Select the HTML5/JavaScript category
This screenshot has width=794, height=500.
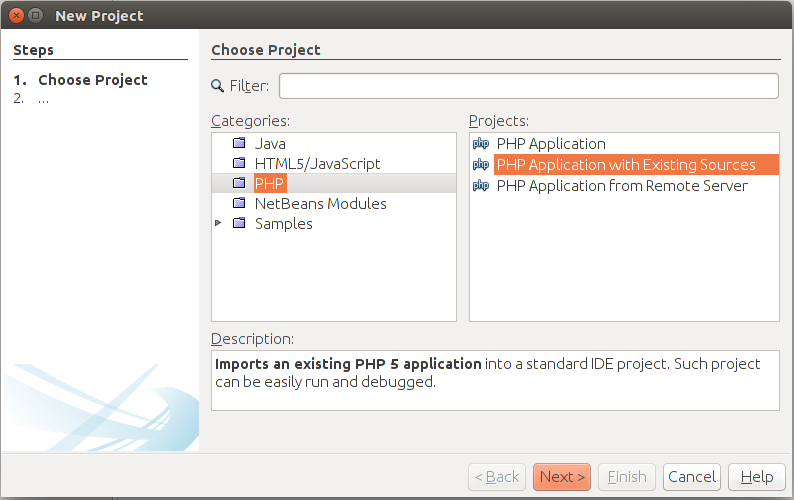click(x=317, y=164)
